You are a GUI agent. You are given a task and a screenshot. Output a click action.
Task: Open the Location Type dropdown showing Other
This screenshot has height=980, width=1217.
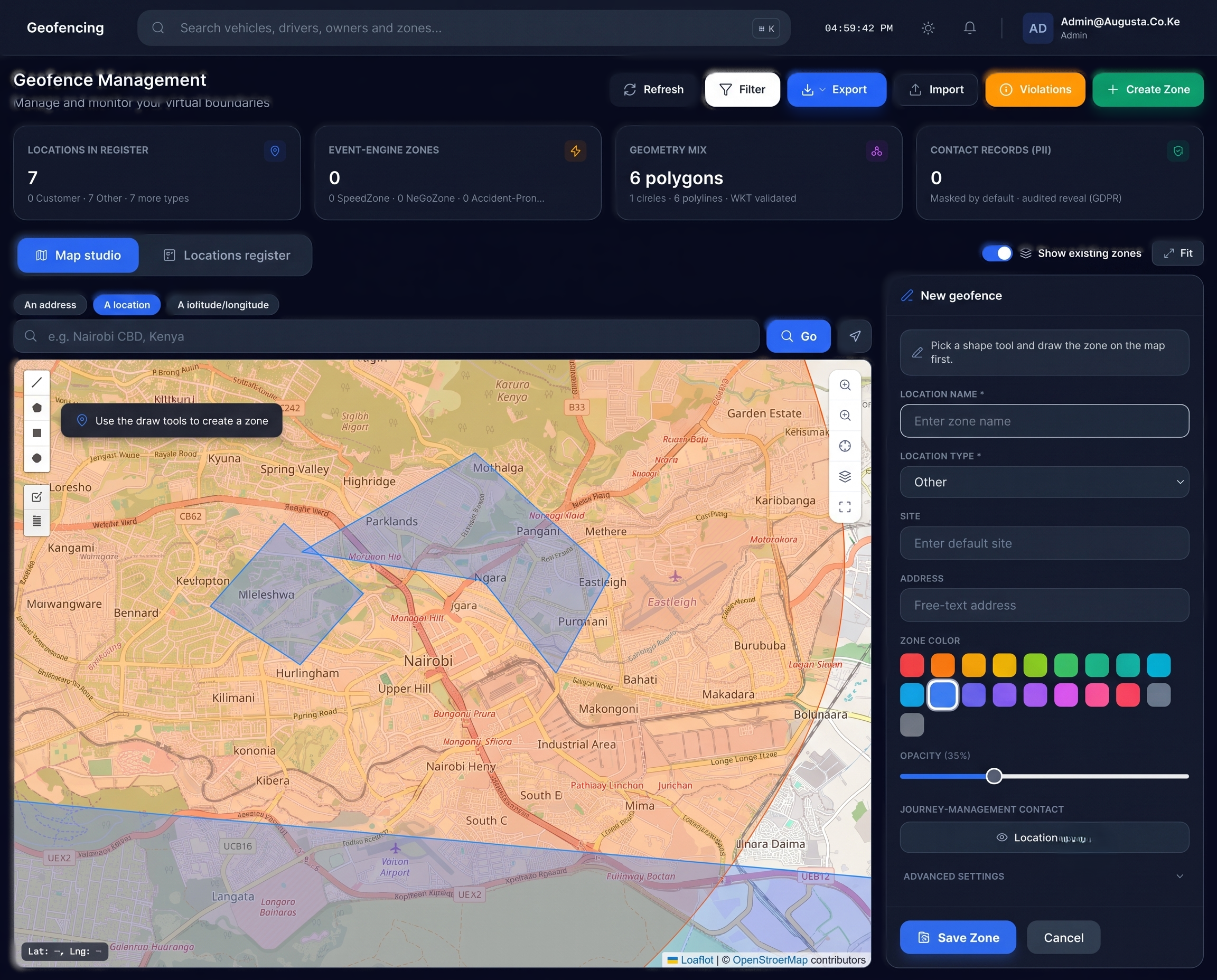(x=1044, y=482)
